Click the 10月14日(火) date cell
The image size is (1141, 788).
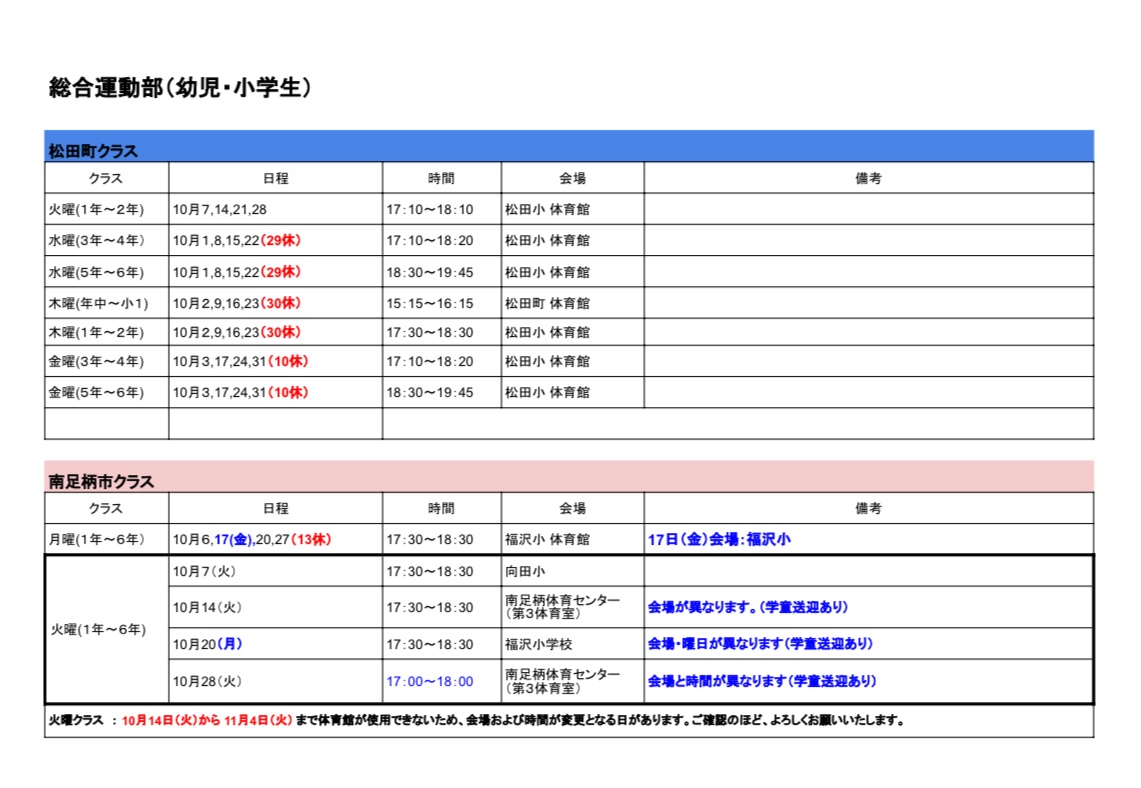tap(207, 607)
